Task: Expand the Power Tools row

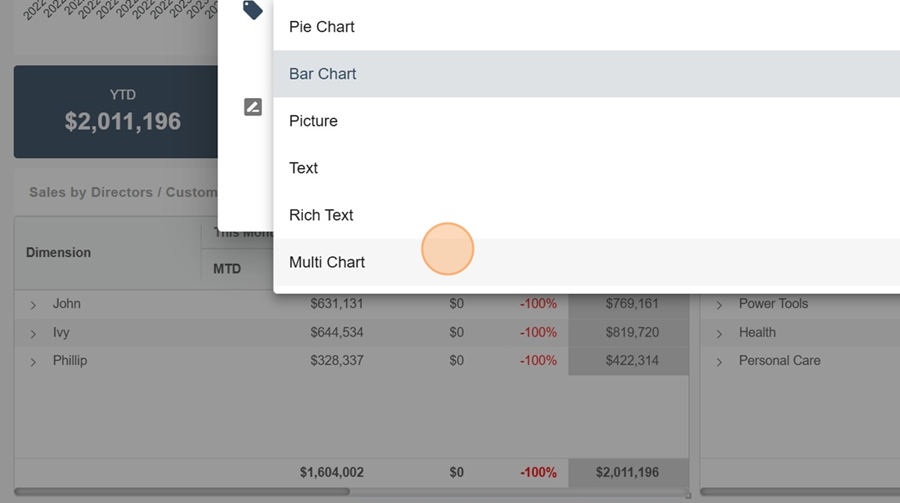Action: (719, 305)
